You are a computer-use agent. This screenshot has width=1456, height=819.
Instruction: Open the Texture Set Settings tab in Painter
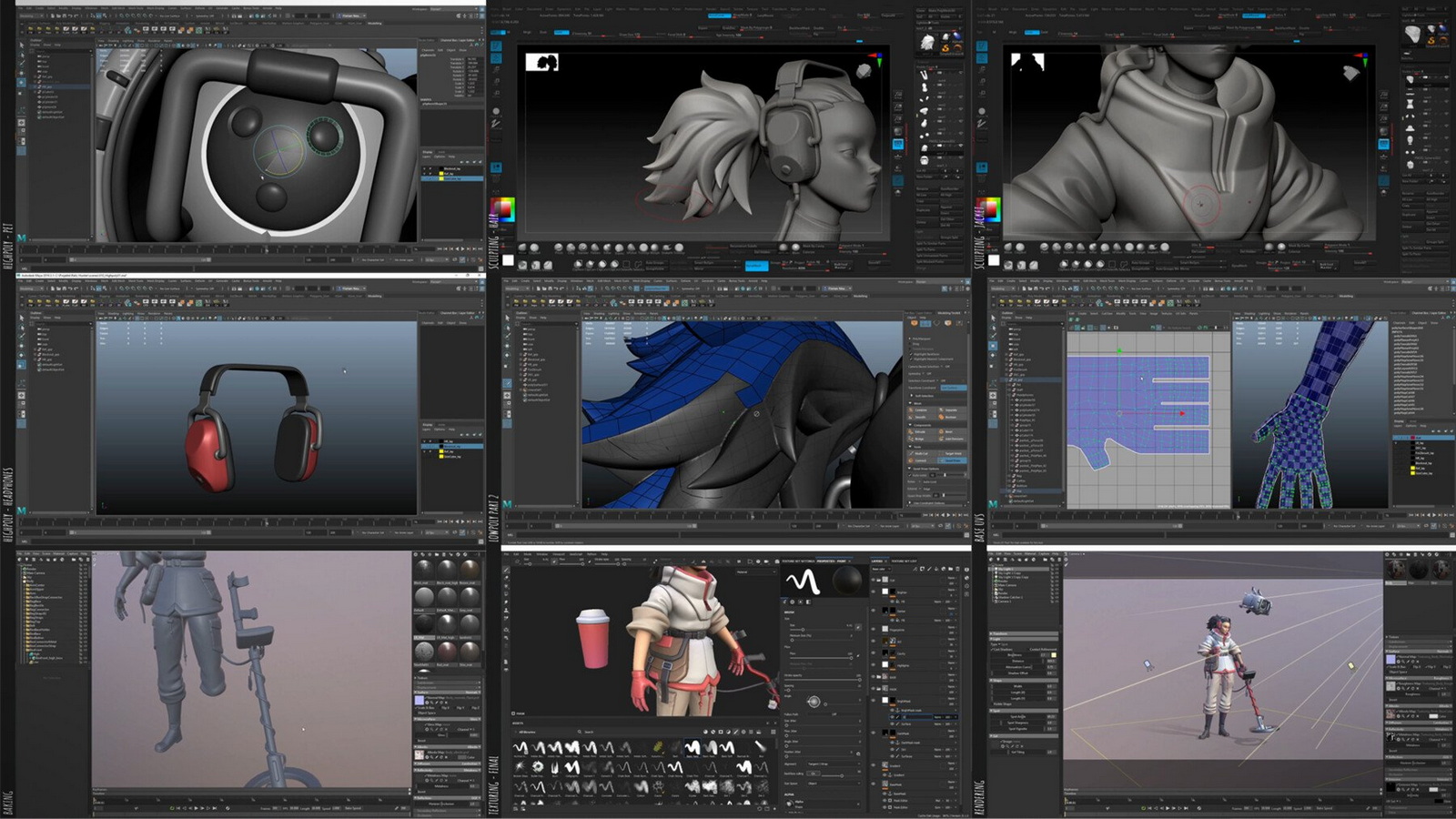798,561
